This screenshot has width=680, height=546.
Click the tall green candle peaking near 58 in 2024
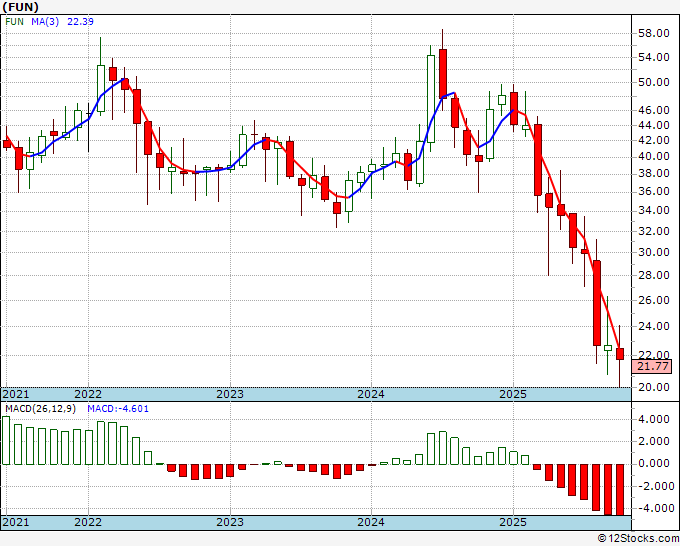431,99
